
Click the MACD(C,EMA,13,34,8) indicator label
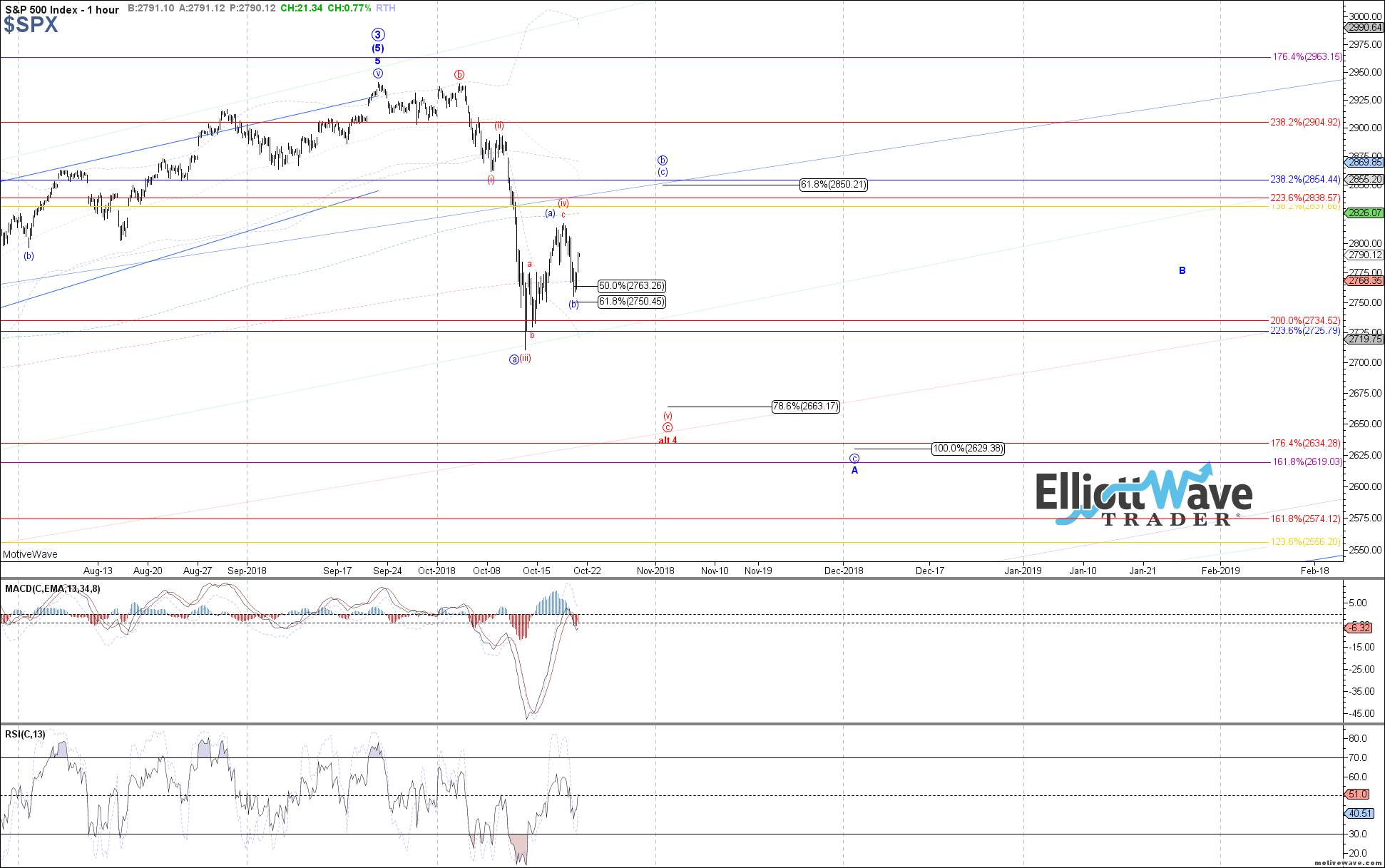53,588
